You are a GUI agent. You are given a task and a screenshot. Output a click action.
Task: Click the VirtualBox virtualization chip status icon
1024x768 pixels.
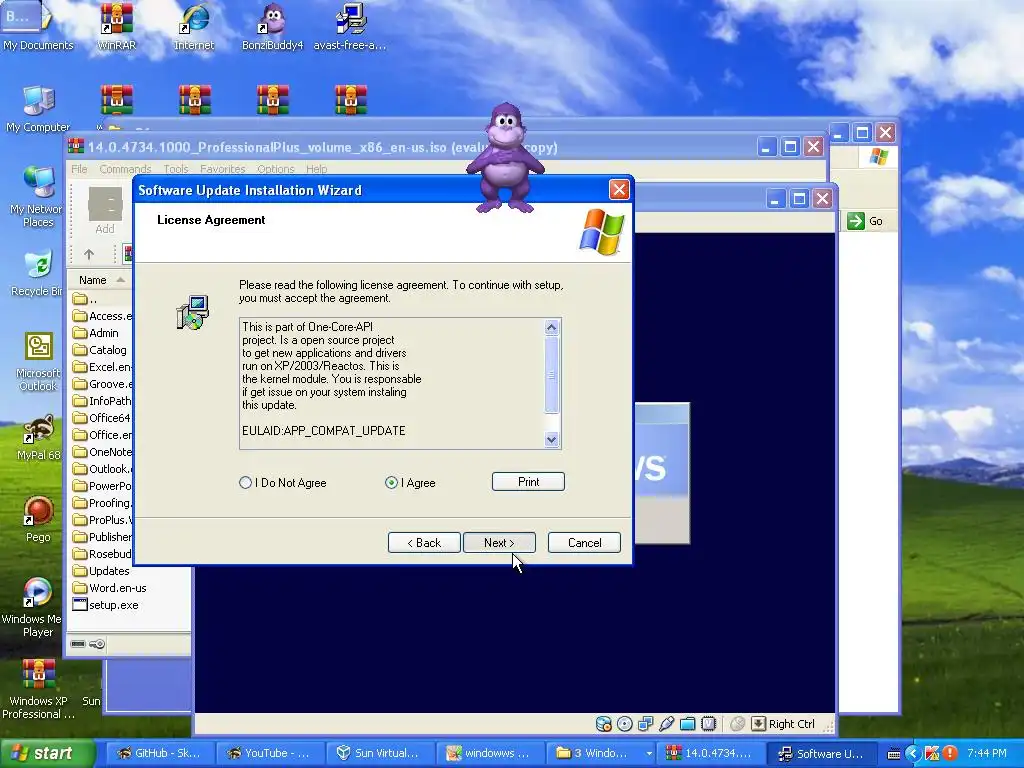709,724
